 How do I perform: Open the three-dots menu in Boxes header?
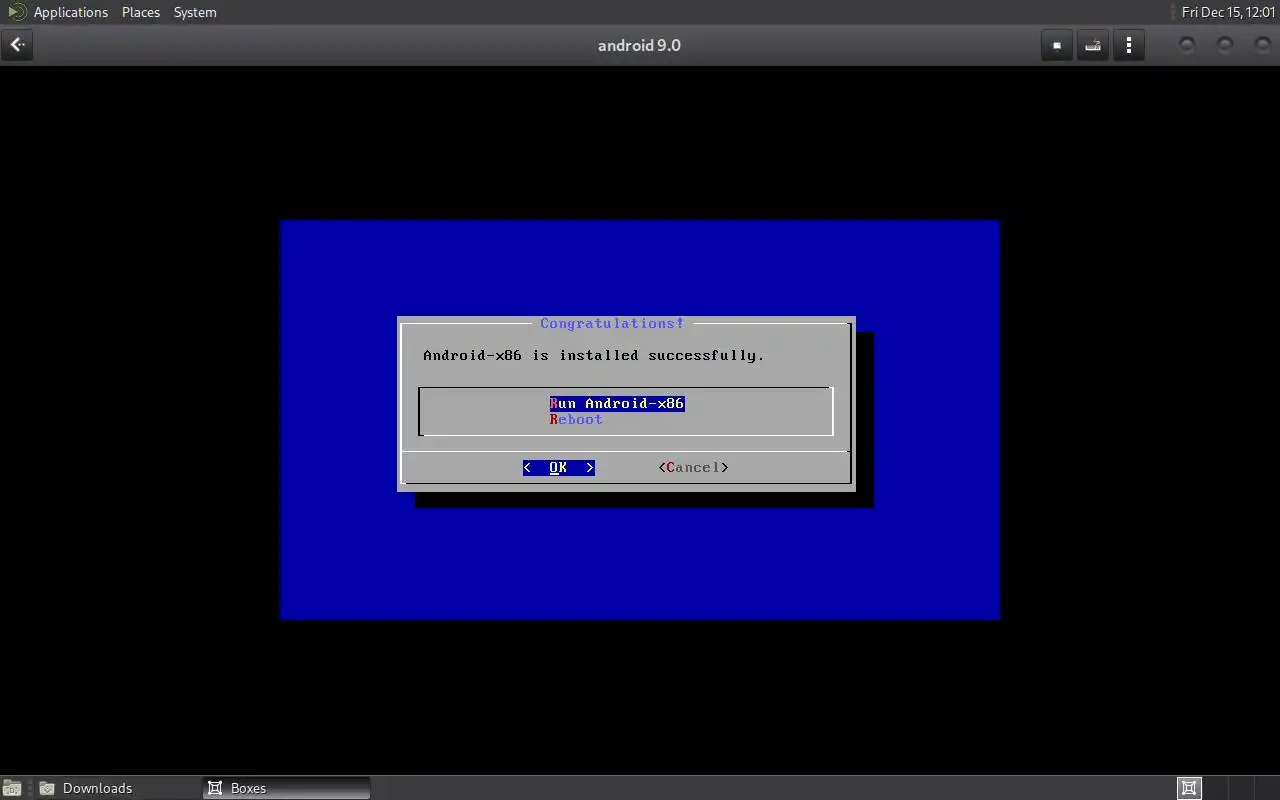(1129, 45)
